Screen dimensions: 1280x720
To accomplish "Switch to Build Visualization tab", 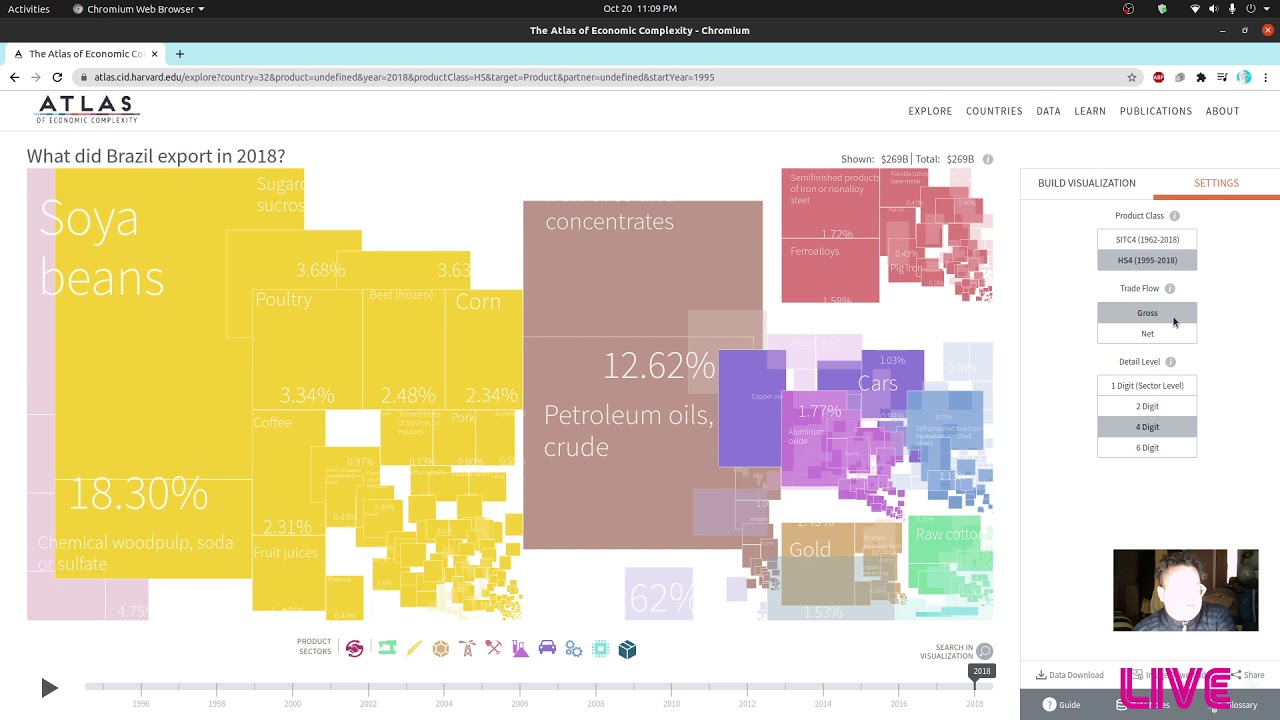I will click(1087, 183).
